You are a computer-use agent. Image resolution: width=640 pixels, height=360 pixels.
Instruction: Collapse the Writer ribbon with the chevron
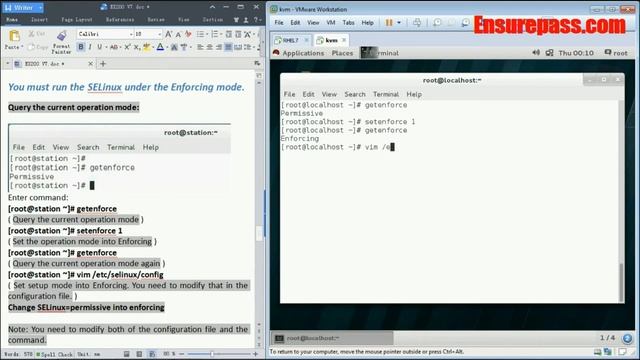pyautogui.click(x=212, y=7)
